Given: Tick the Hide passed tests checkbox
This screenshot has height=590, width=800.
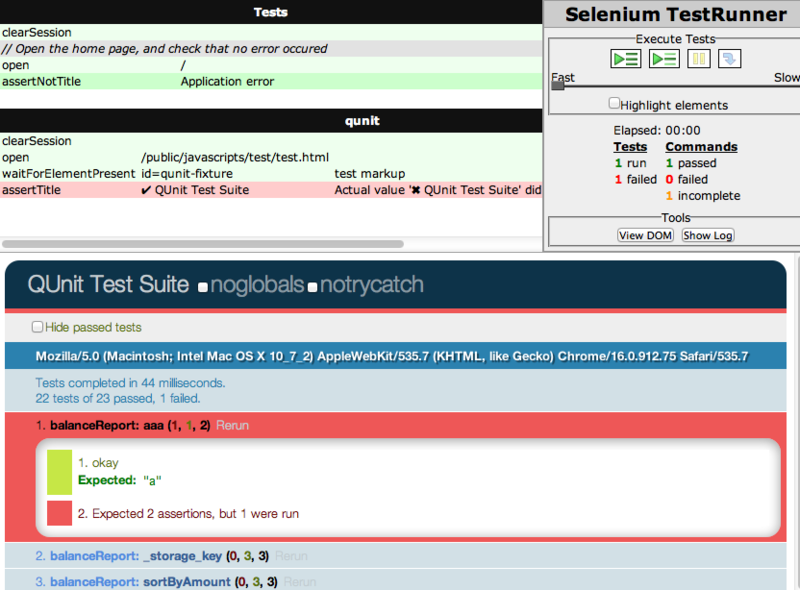Looking at the screenshot, I should [37, 327].
